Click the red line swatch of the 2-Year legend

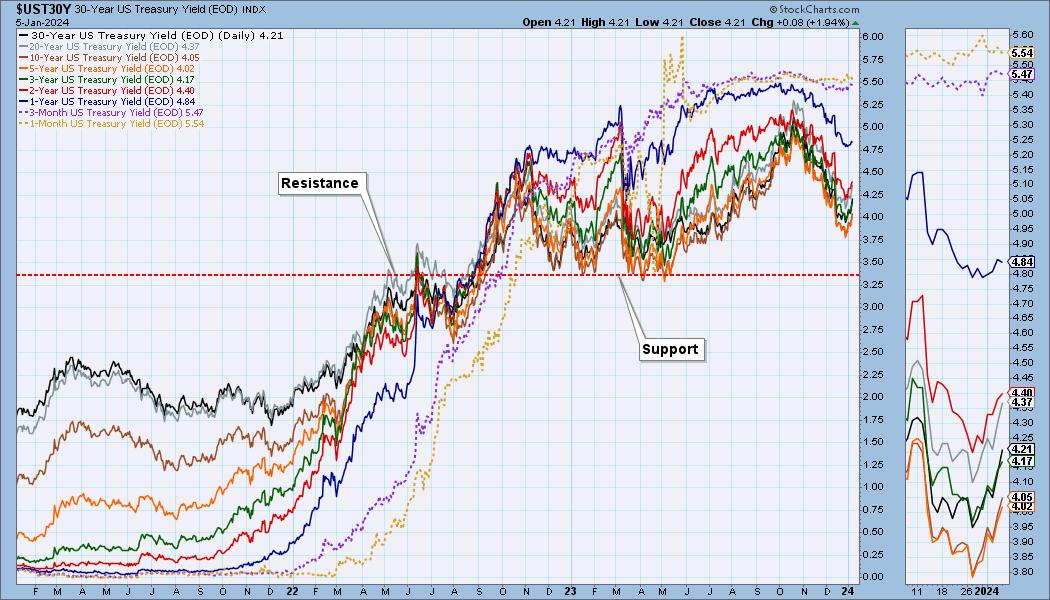tap(24, 90)
